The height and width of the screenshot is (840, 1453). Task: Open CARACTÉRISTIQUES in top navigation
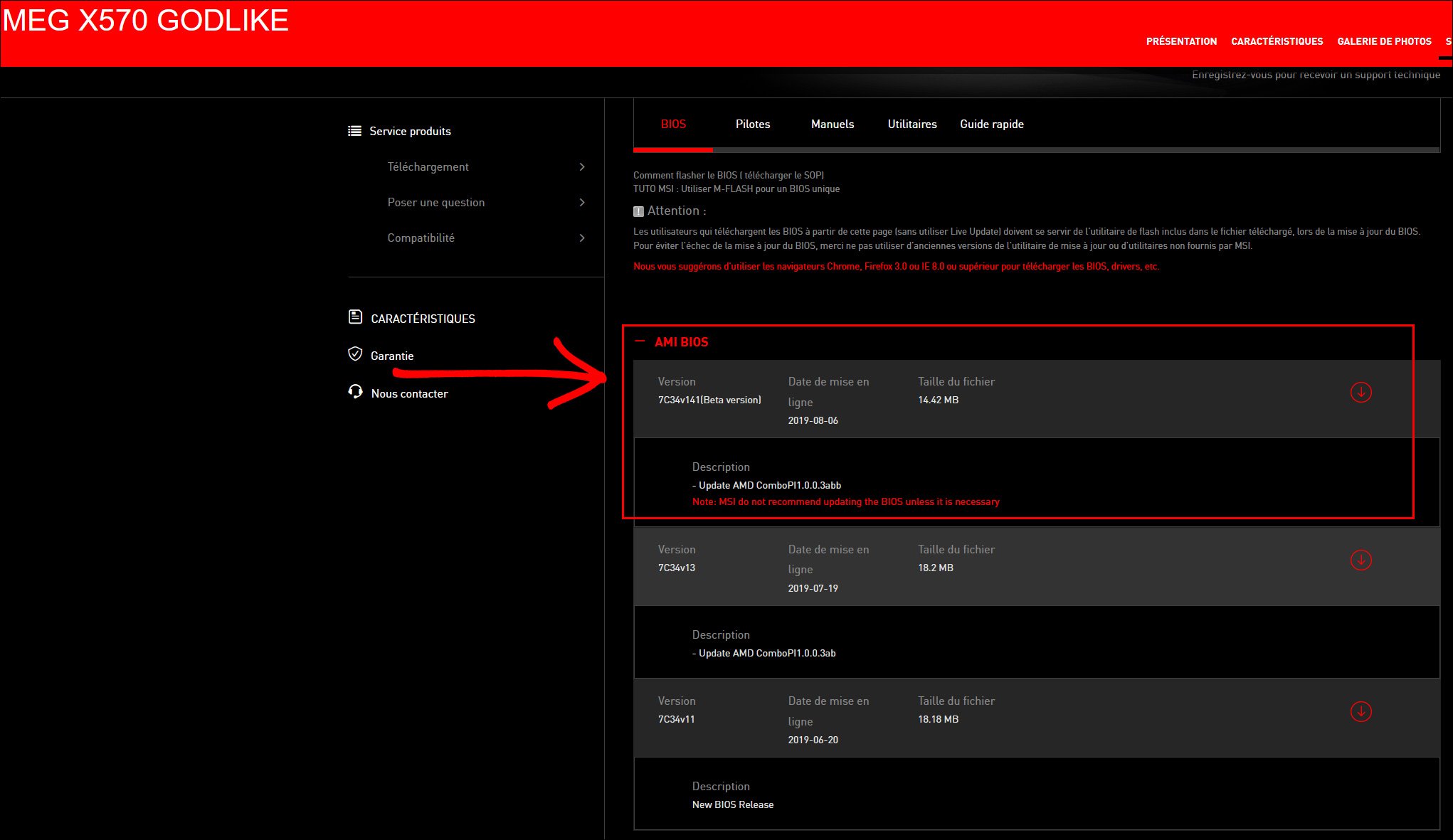click(x=1277, y=41)
